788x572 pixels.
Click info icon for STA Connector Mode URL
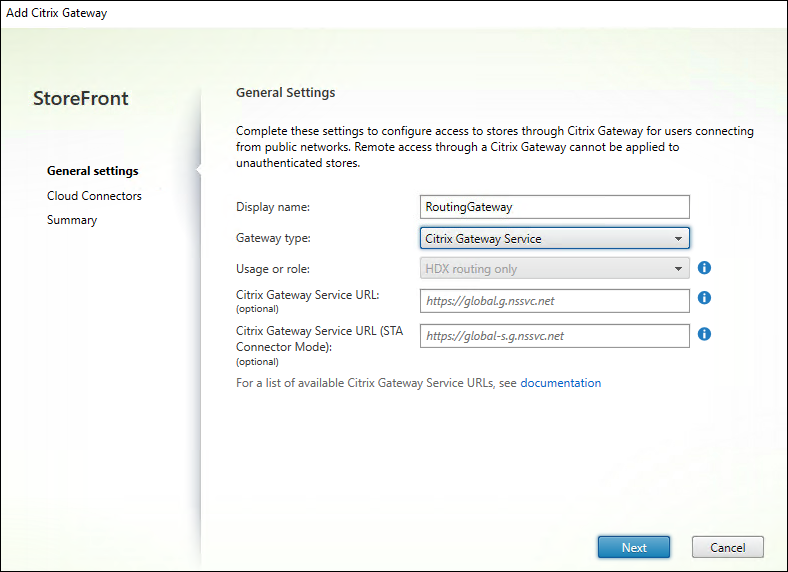[x=704, y=334]
